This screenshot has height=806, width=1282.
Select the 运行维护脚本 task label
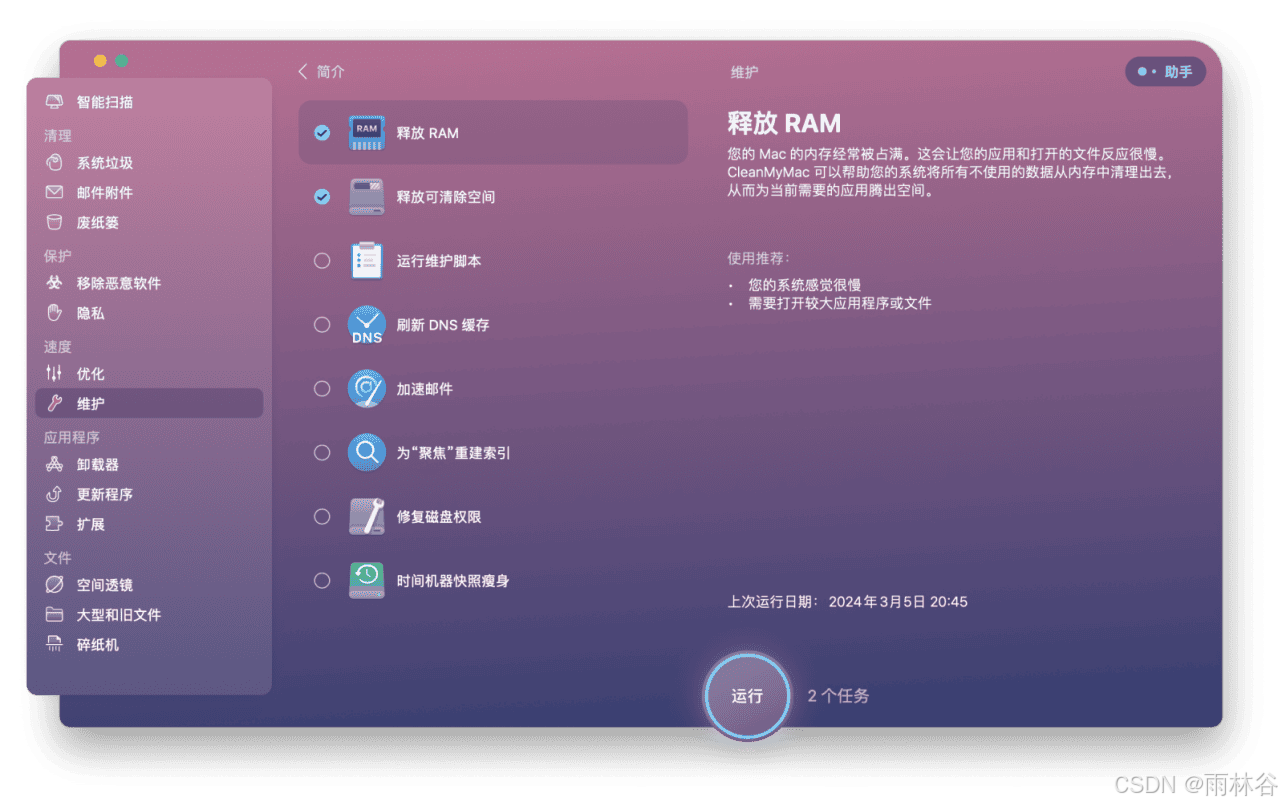[439, 261]
